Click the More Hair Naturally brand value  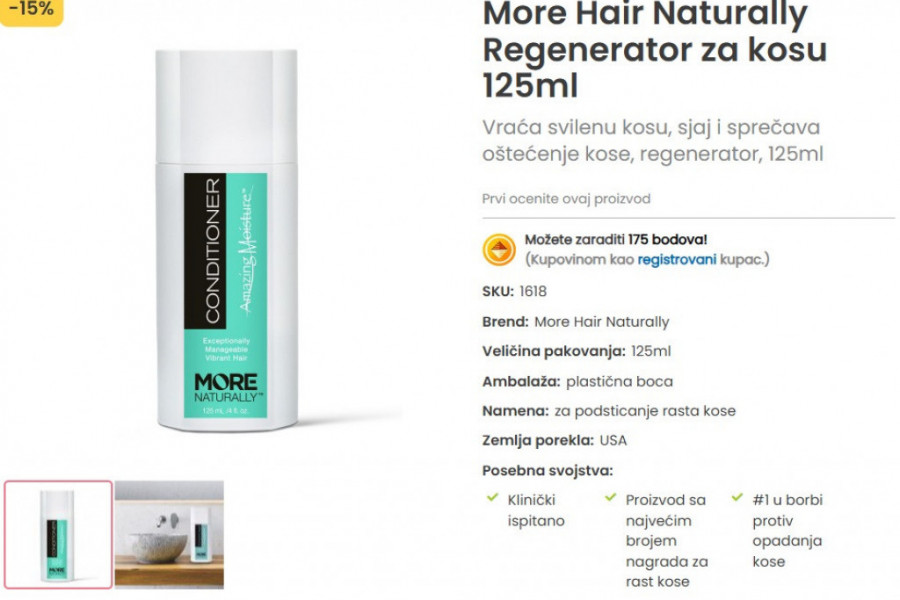pyautogui.click(x=602, y=322)
